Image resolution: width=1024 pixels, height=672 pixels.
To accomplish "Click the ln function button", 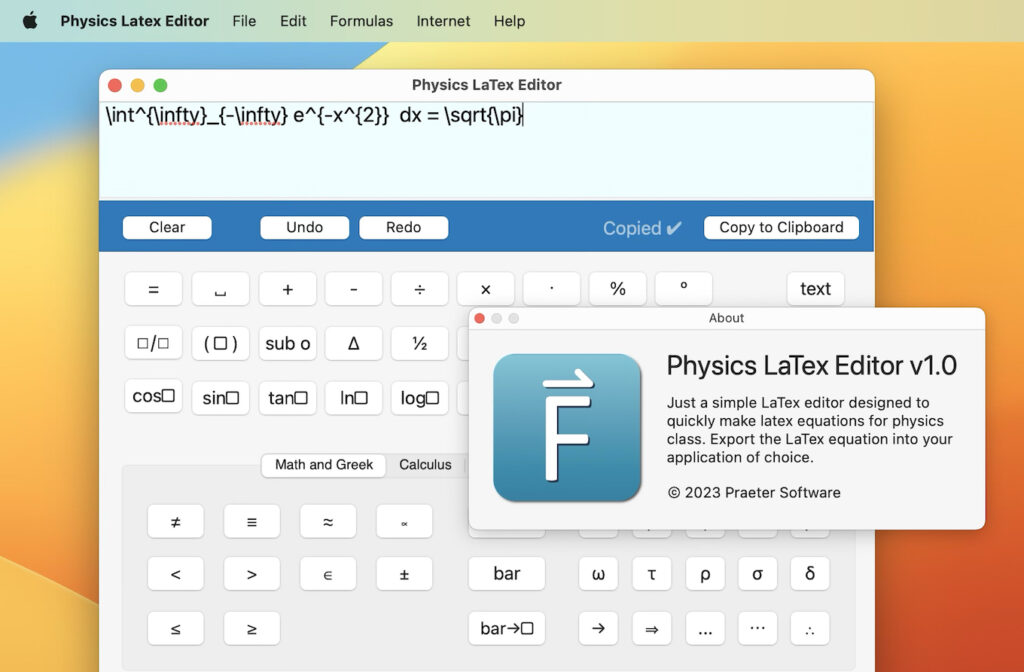I will pos(353,398).
